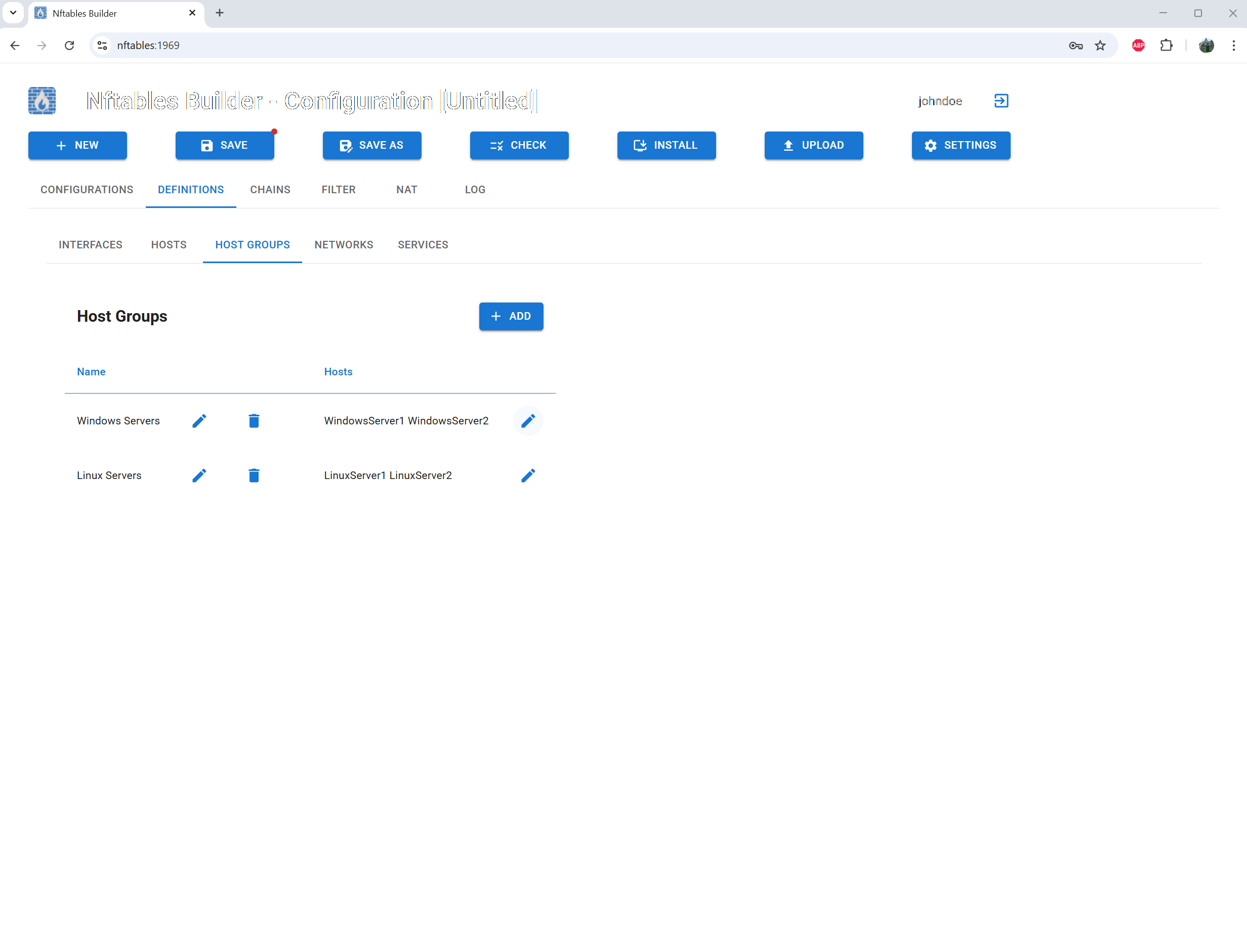Click the Save icon button
Viewport: 1247px width, 952px height.
(206, 145)
